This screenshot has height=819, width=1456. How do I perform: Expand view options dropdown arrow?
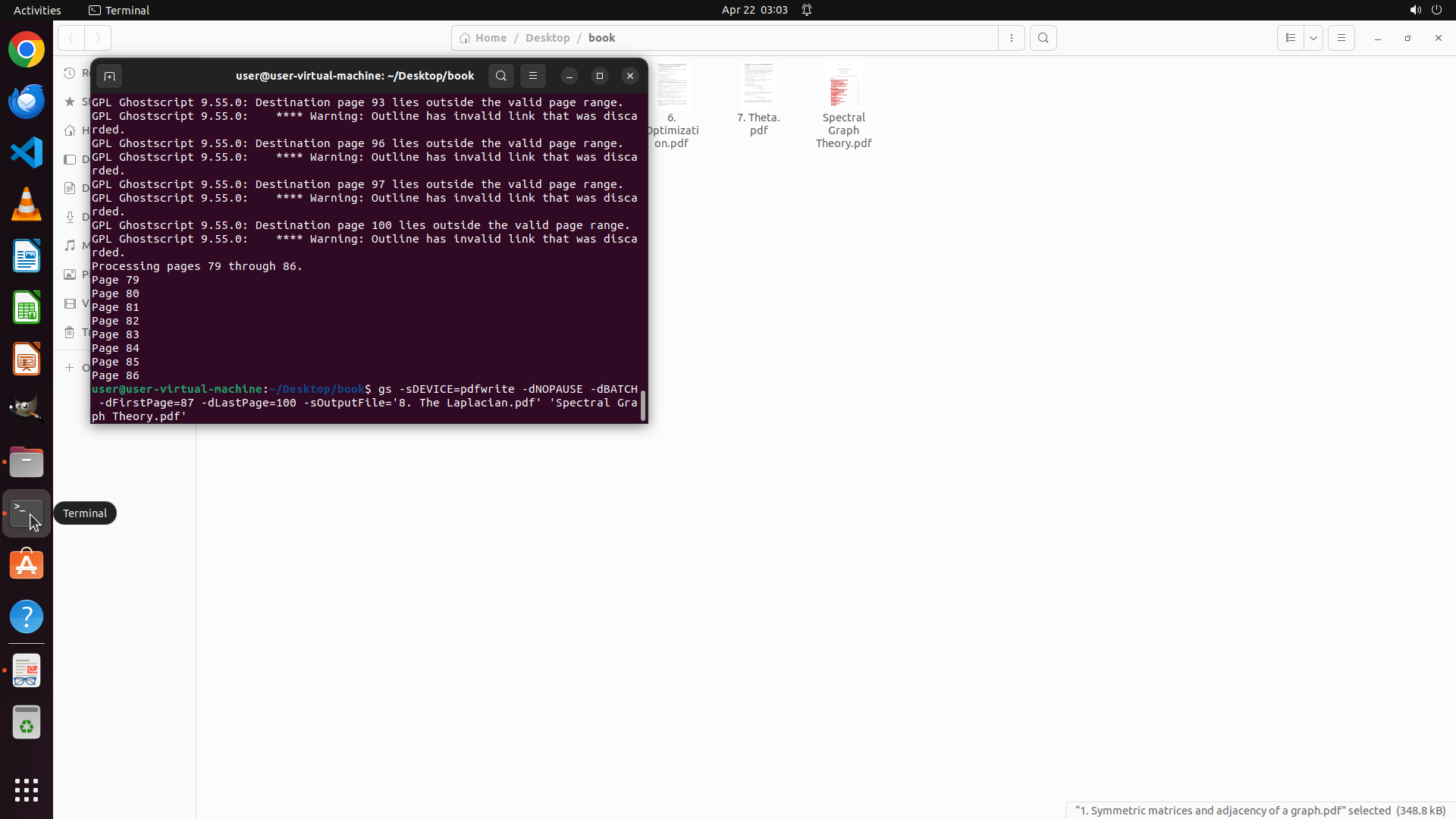click(1313, 38)
